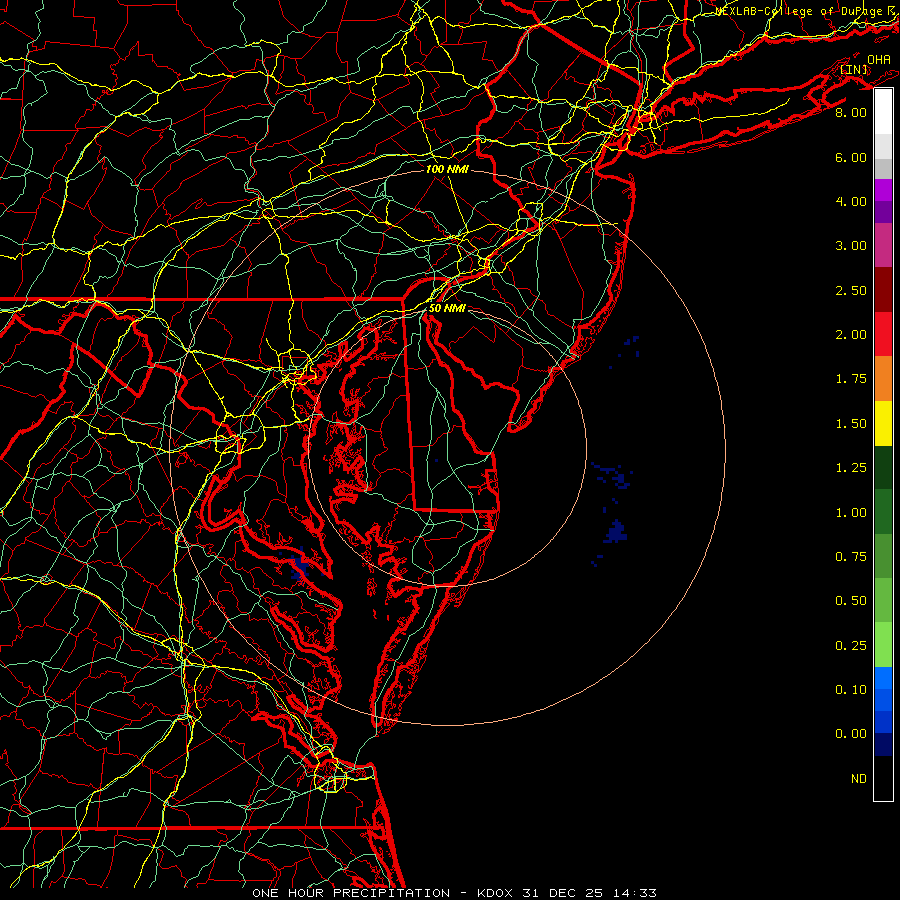Click the 0.10 legend value
Image resolution: width=900 pixels, height=900 pixels.
tap(851, 690)
